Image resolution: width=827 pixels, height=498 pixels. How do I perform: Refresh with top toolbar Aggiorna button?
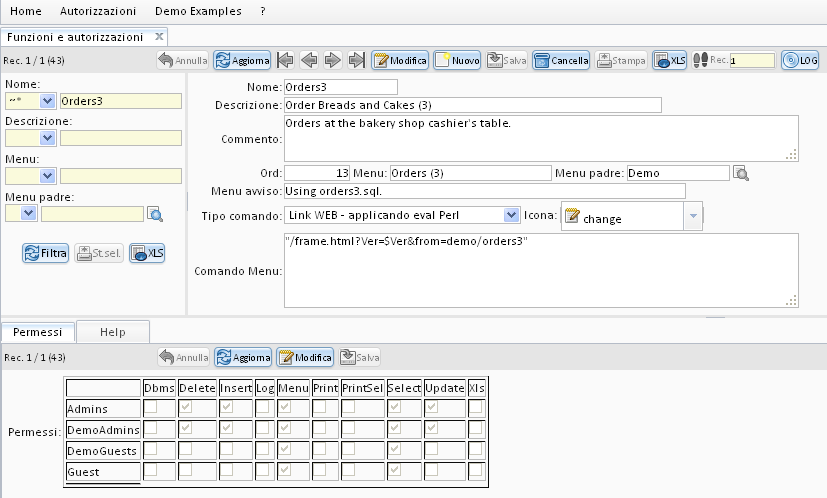242,60
